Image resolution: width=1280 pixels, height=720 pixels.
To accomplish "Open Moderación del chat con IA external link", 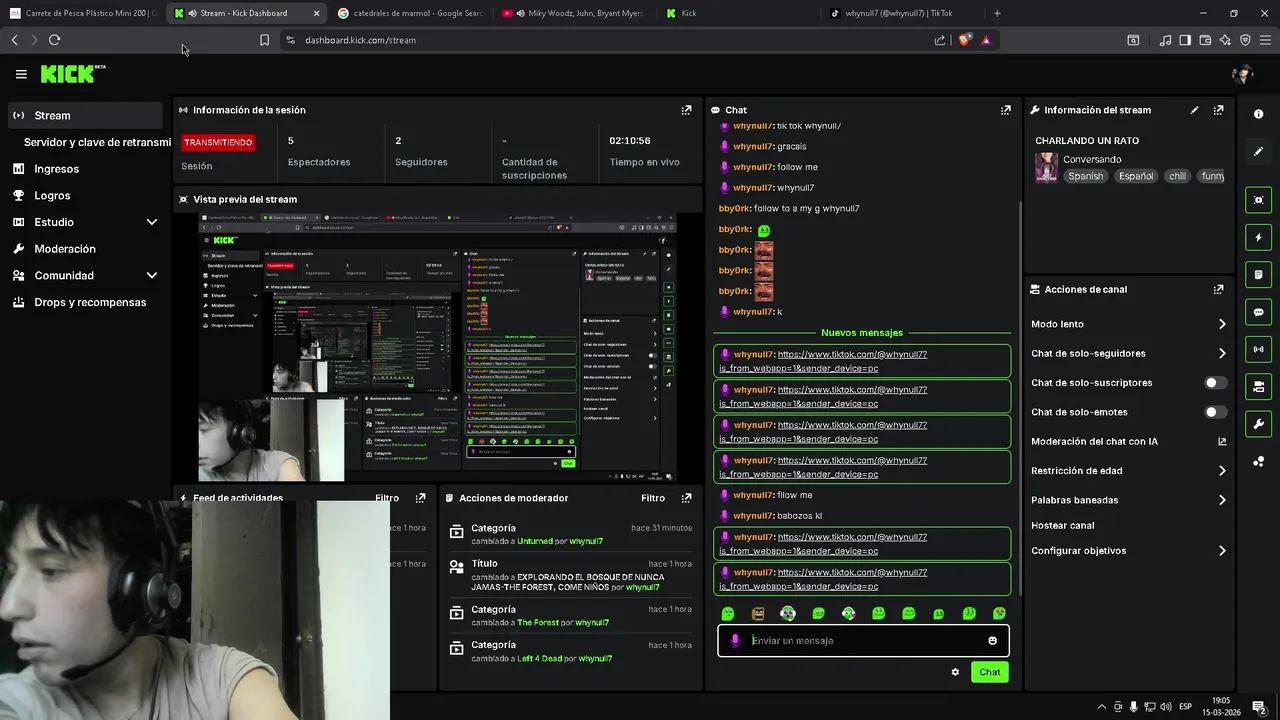I will [x=1222, y=441].
